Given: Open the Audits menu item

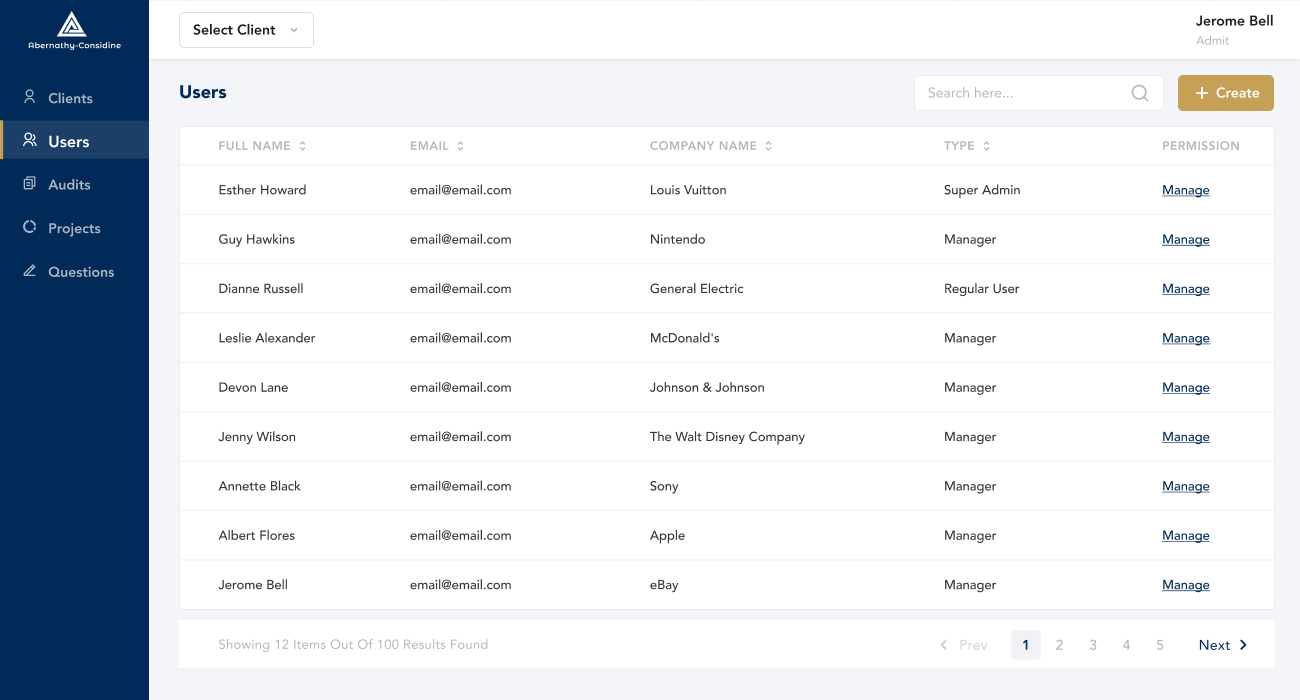Looking at the screenshot, I should (x=69, y=185).
